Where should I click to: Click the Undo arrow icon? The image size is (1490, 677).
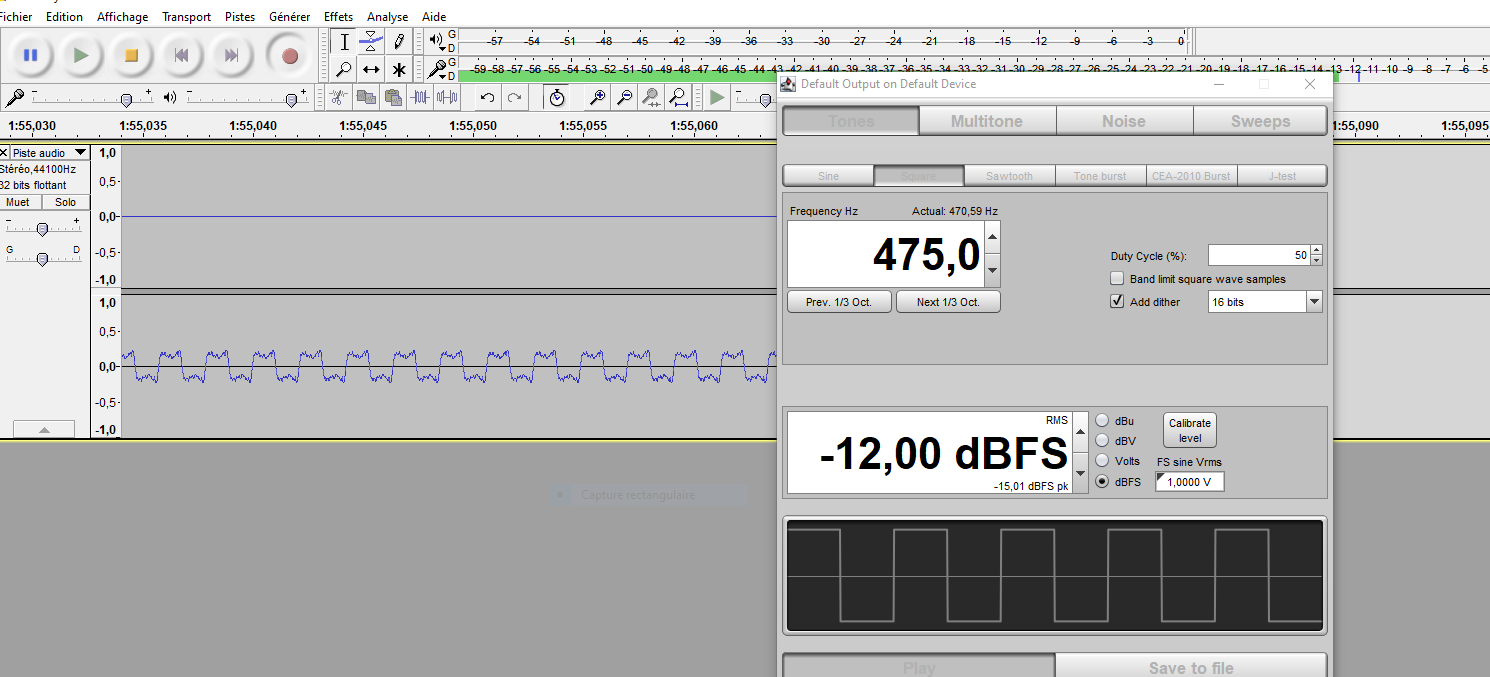coord(487,97)
